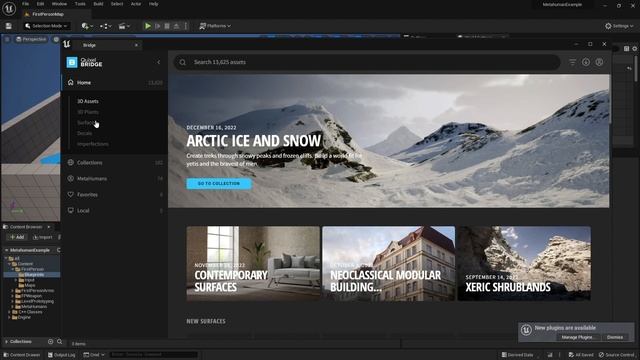This screenshot has width=640, height=360.
Task: Click the Import button in Content Browser
Action: pyautogui.click(x=42, y=237)
